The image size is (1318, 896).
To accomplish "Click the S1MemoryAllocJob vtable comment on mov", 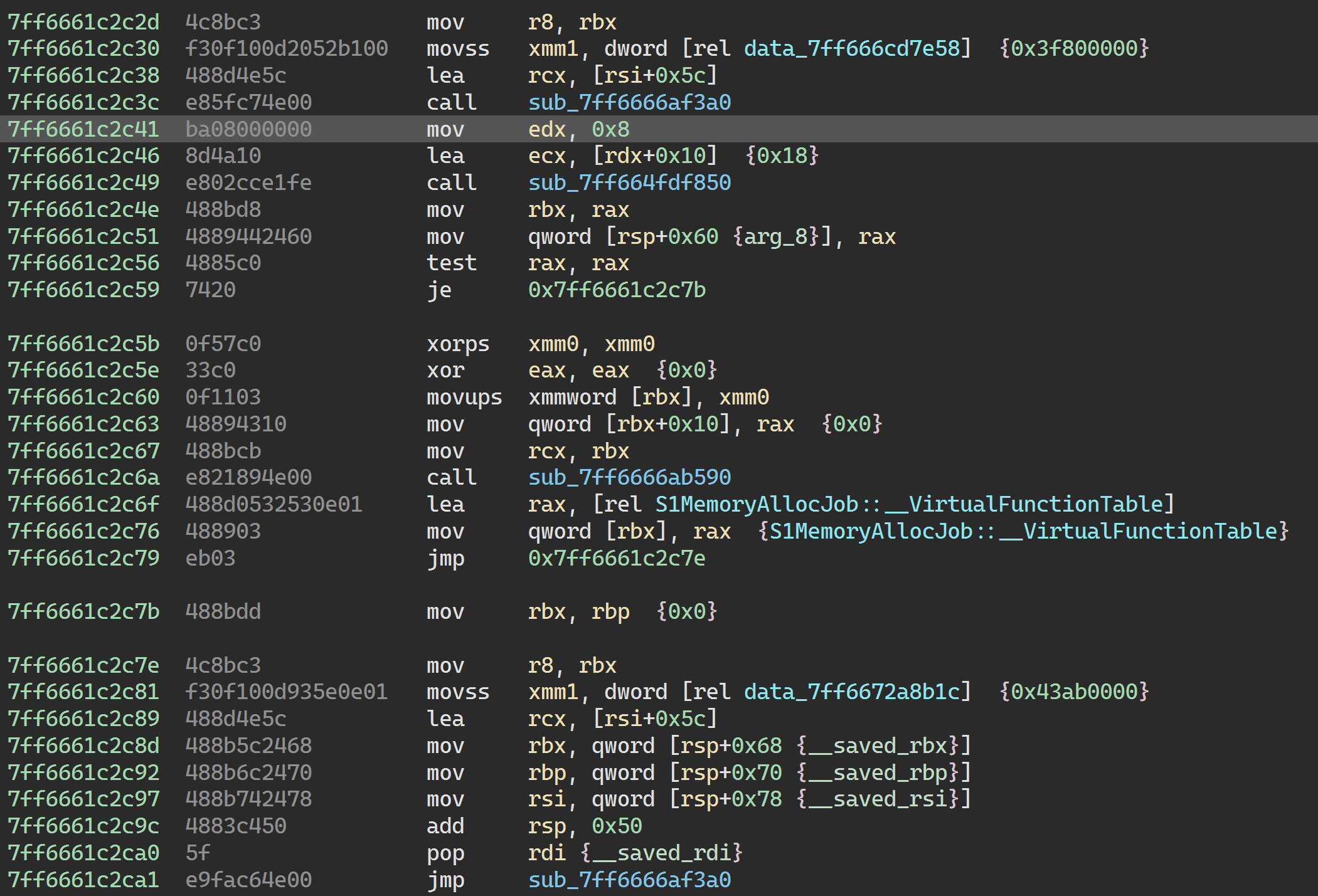I will click(x=1023, y=531).
